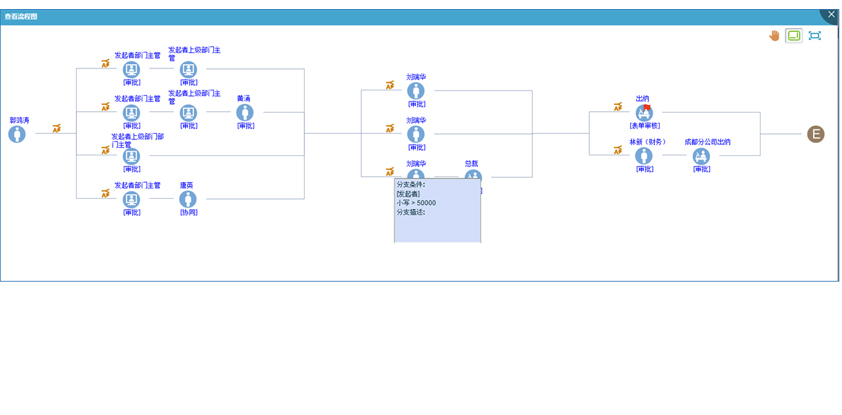
Task: Click the condition icon right after 郭鸿涛
Action: (56, 128)
